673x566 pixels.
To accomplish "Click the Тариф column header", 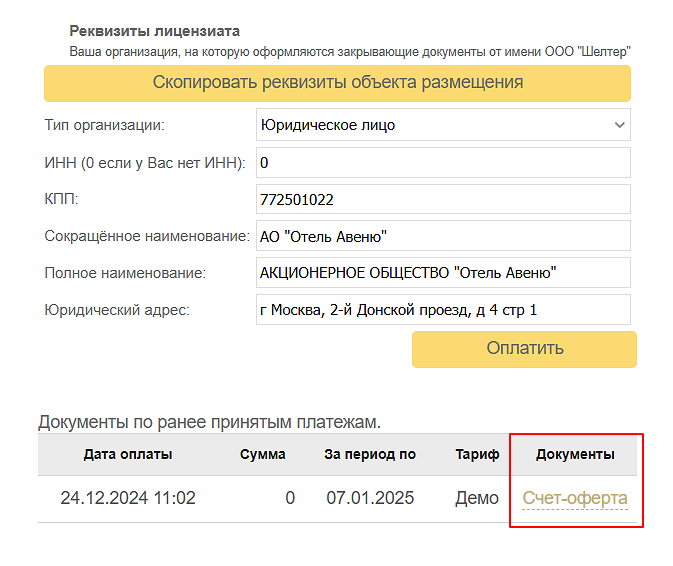I will point(477,454).
